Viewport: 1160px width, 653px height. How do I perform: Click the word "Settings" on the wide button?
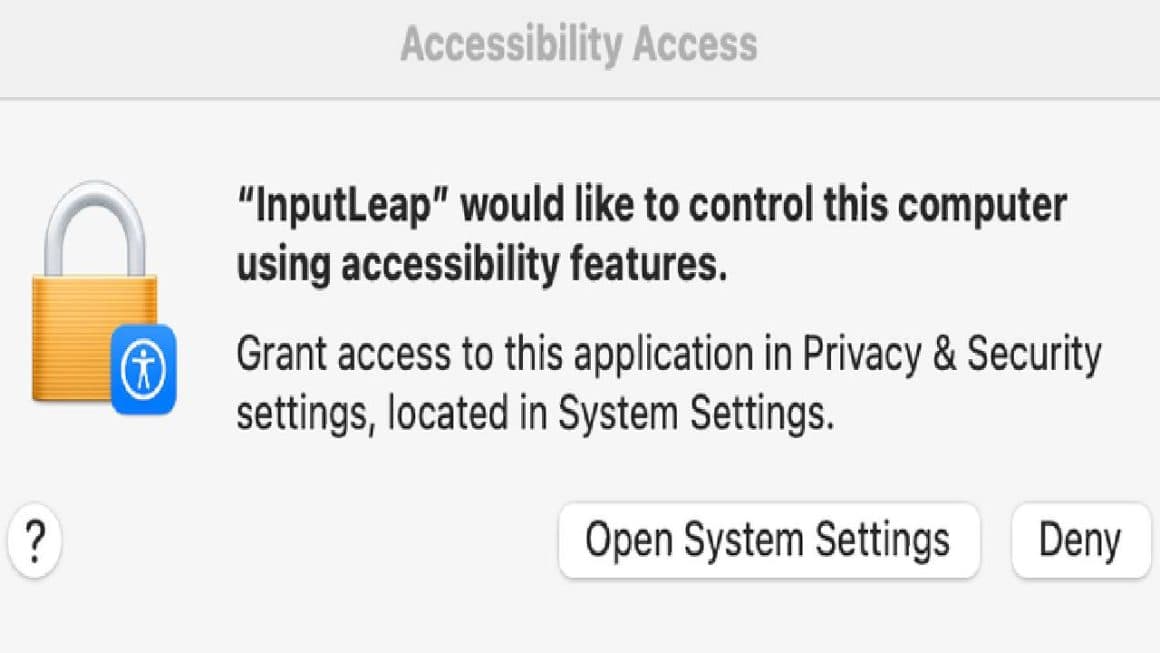click(x=882, y=541)
